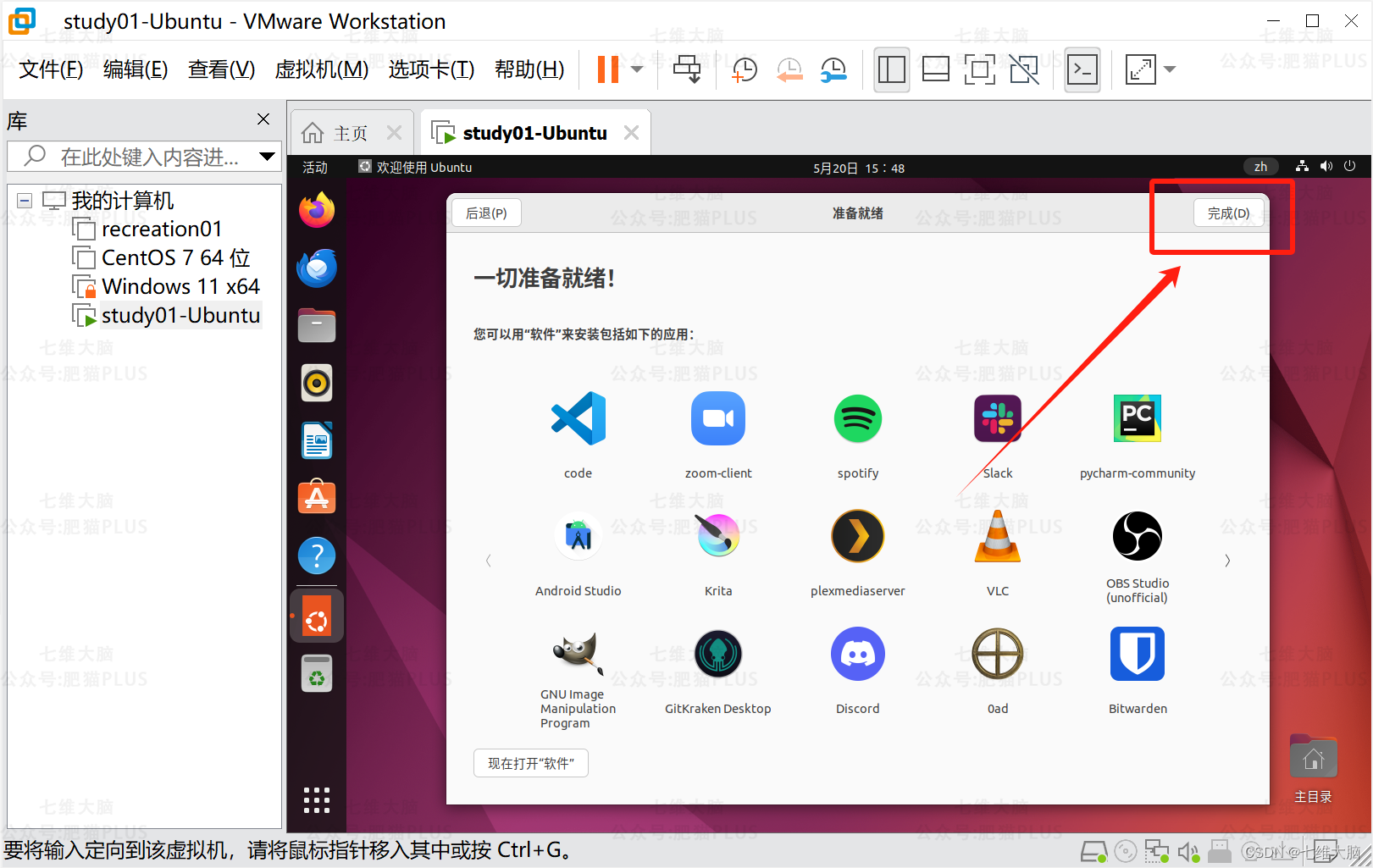Click the spotify app icon

[858, 418]
